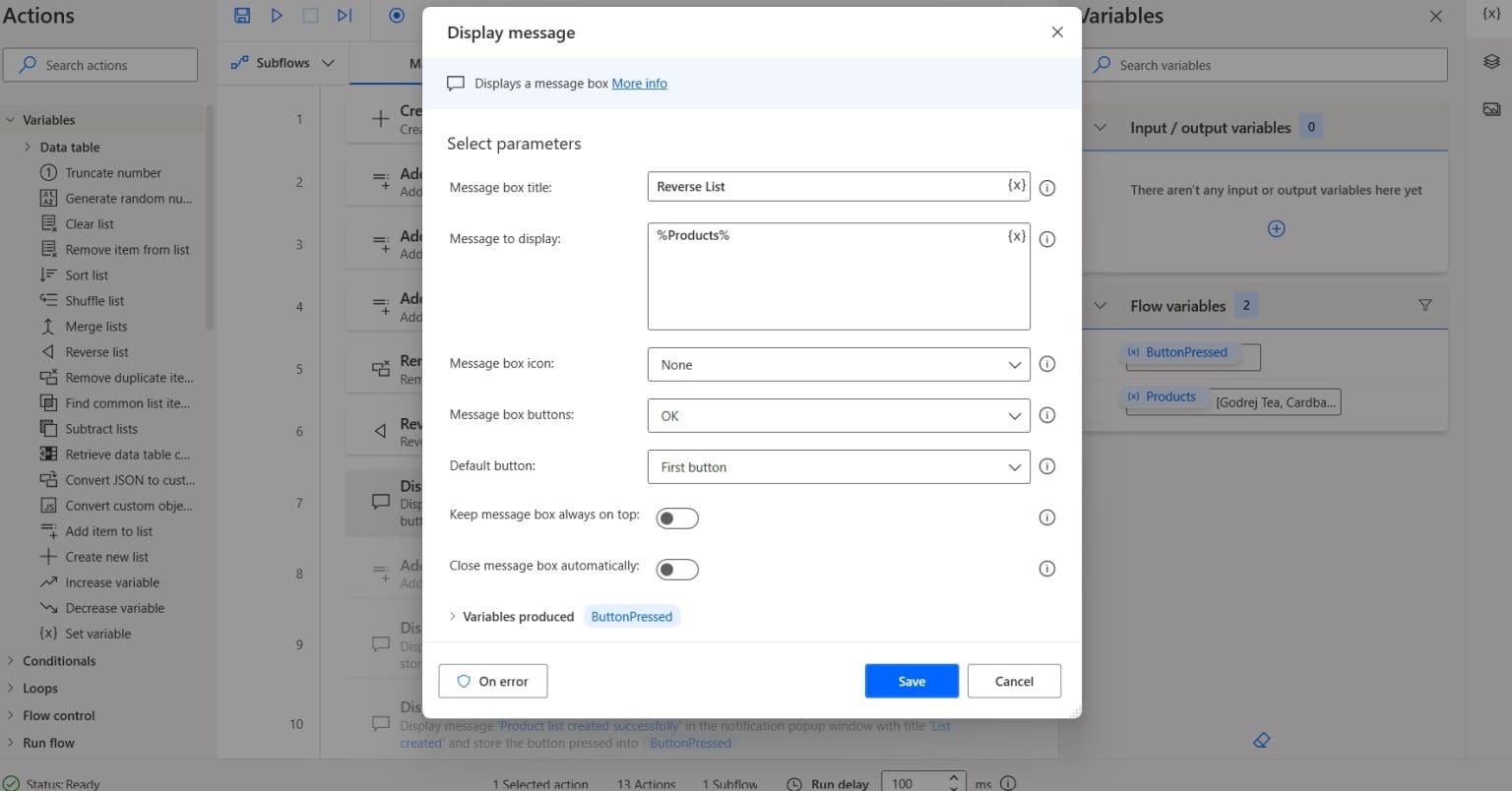Enable Keep message box always on top
The height and width of the screenshot is (791, 1512).
(676, 517)
